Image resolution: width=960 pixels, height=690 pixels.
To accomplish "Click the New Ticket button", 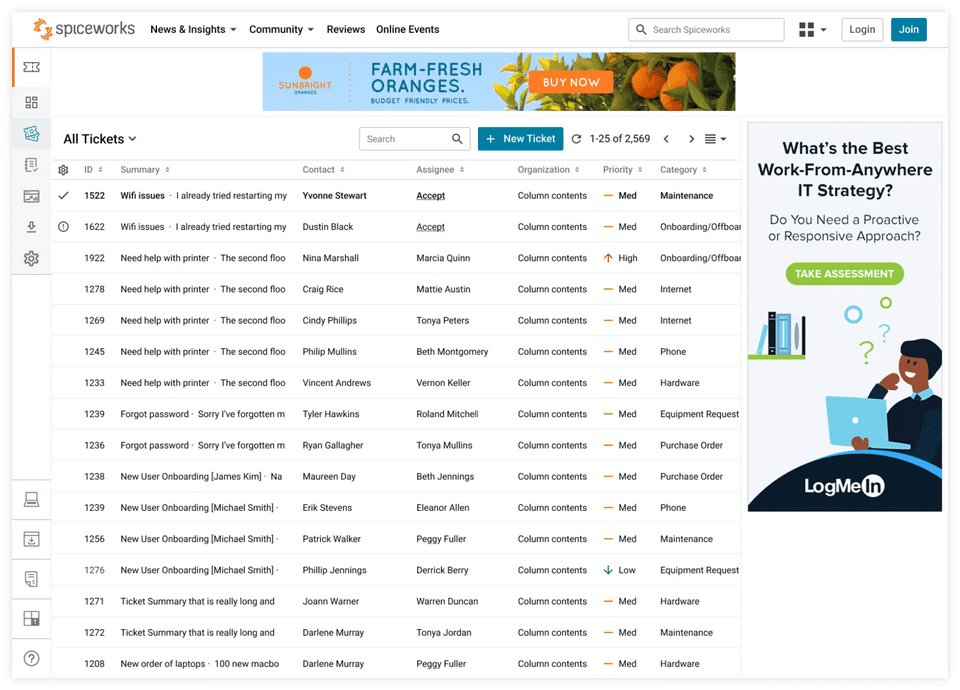I will 520,139.
